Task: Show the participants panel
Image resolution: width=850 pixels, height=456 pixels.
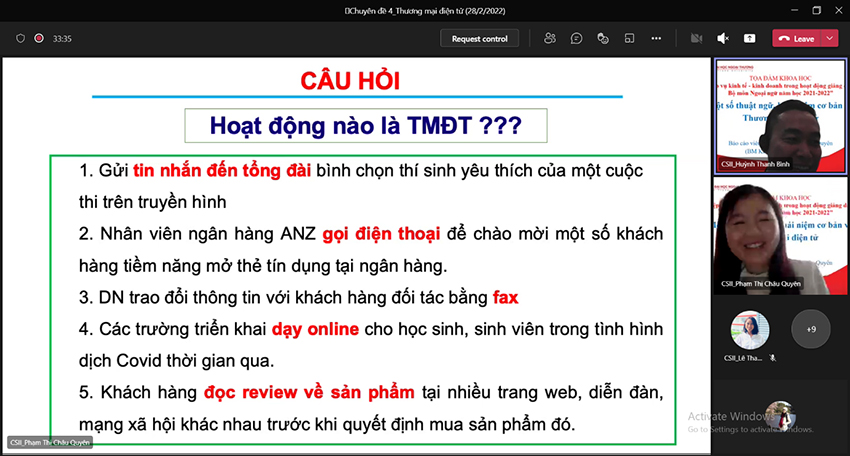Action: (x=550, y=38)
